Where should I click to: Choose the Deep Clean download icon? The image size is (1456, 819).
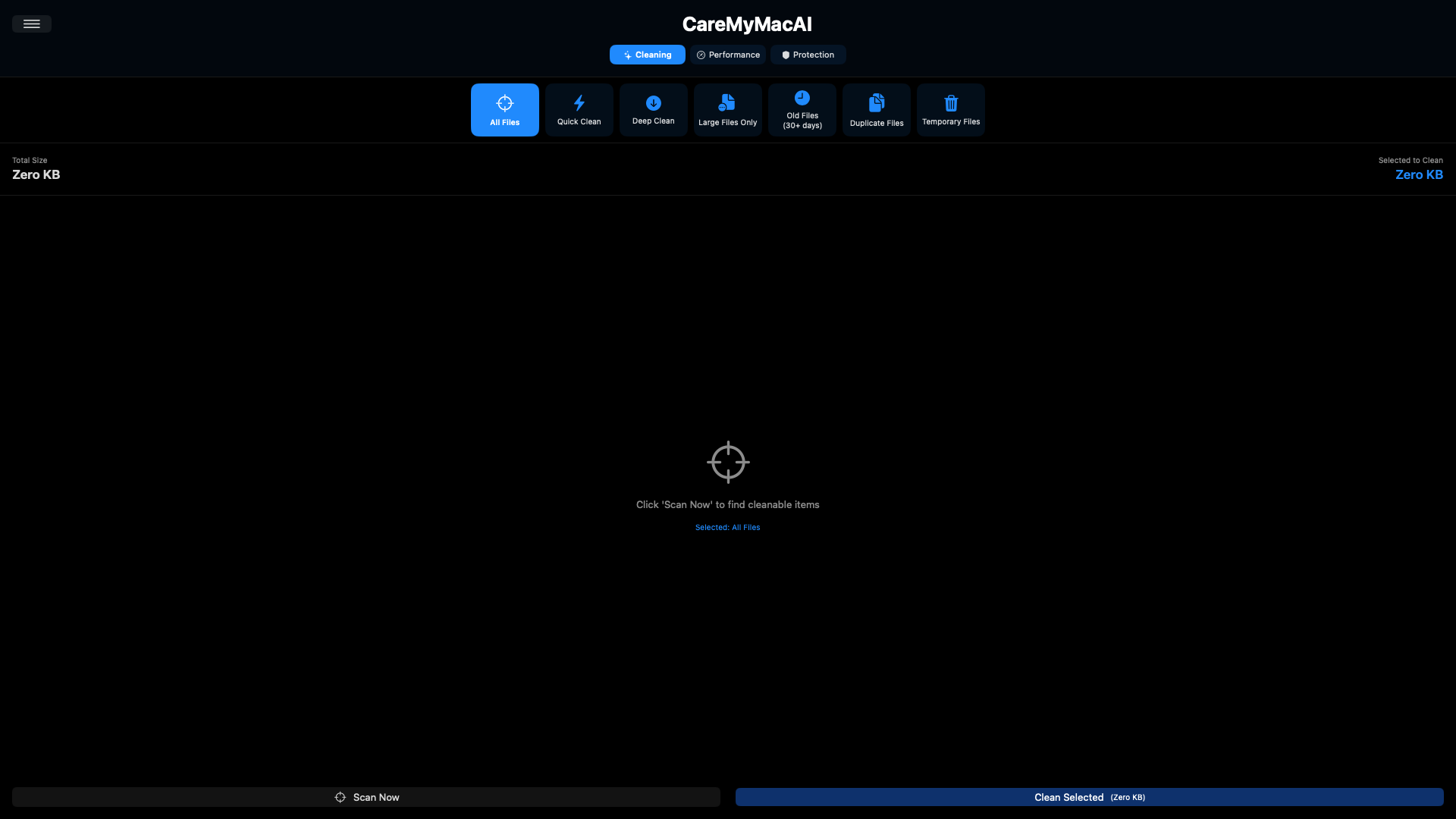[653, 102]
